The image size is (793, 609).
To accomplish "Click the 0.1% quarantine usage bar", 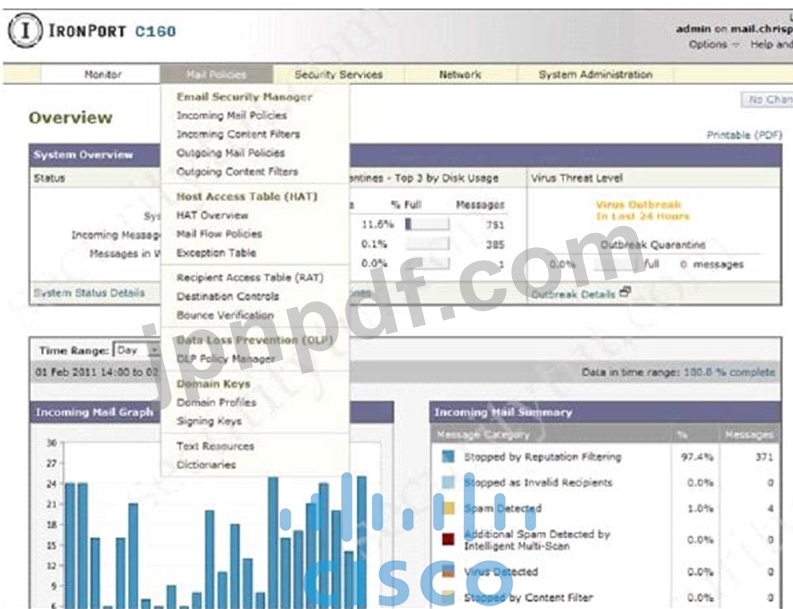I will 427,244.
